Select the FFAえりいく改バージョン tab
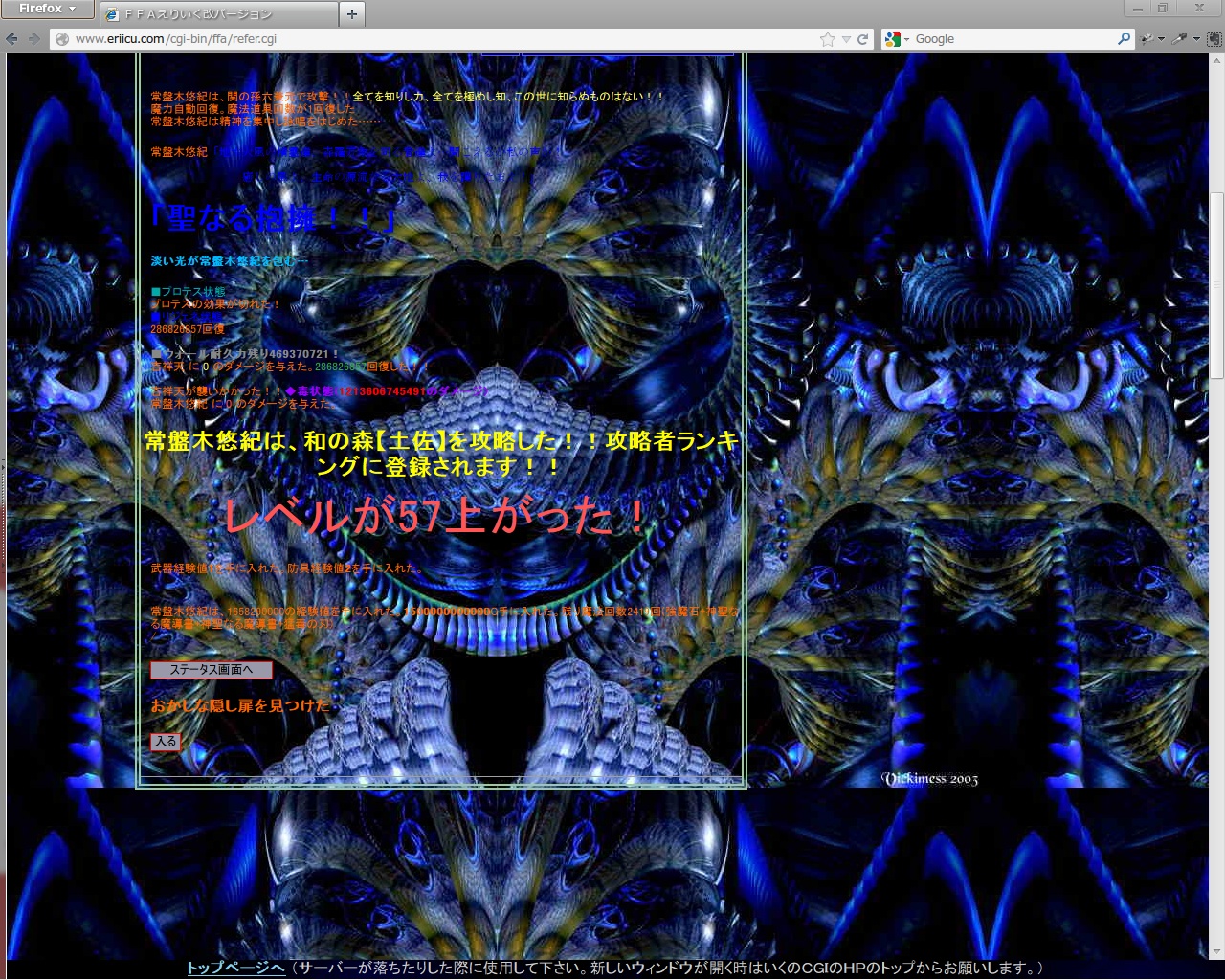This screenshot has height=980, width=1225. pos(218,13)
